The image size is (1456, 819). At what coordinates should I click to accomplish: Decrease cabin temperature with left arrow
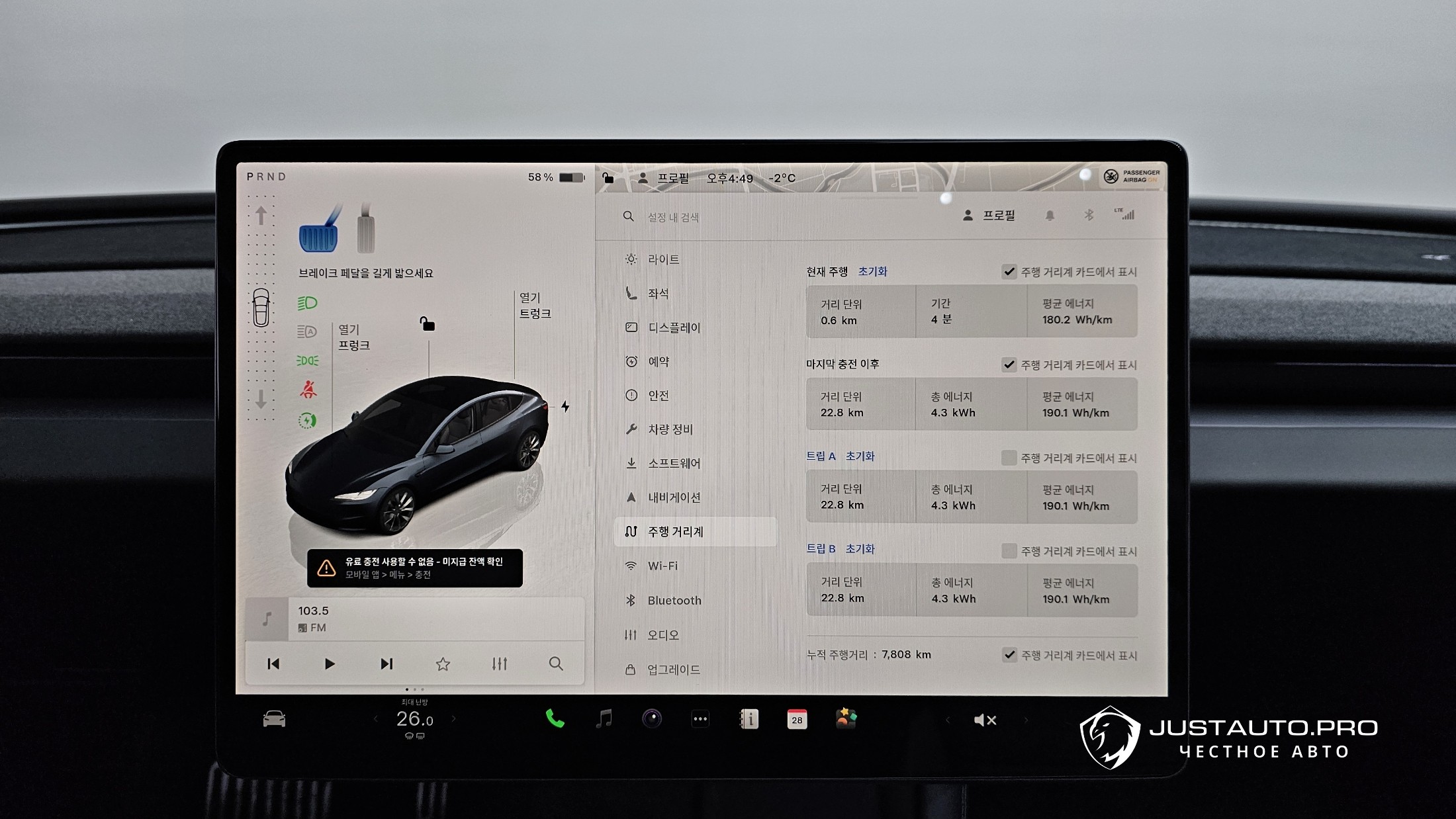pos(376,719)
